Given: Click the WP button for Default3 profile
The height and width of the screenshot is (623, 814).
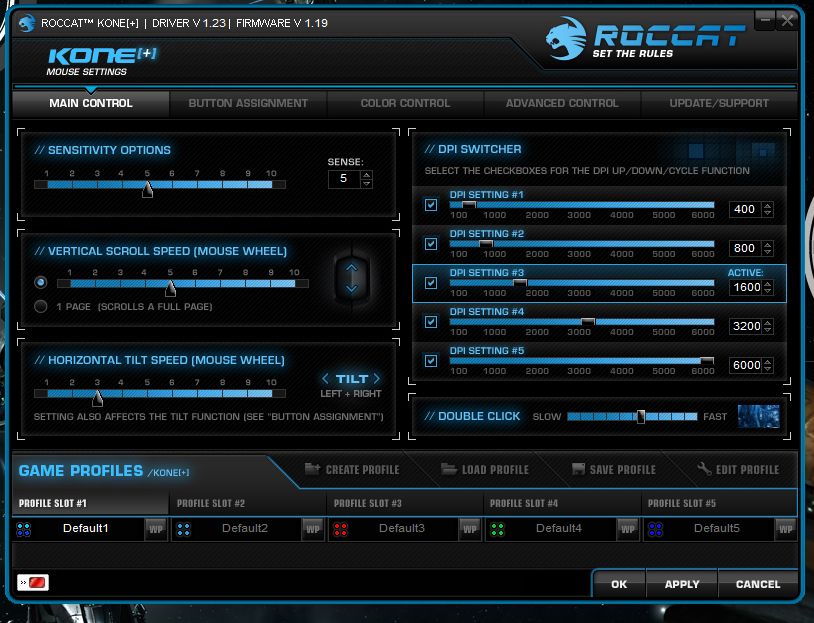Looking at the screenshot, I should tap(470, 529).
